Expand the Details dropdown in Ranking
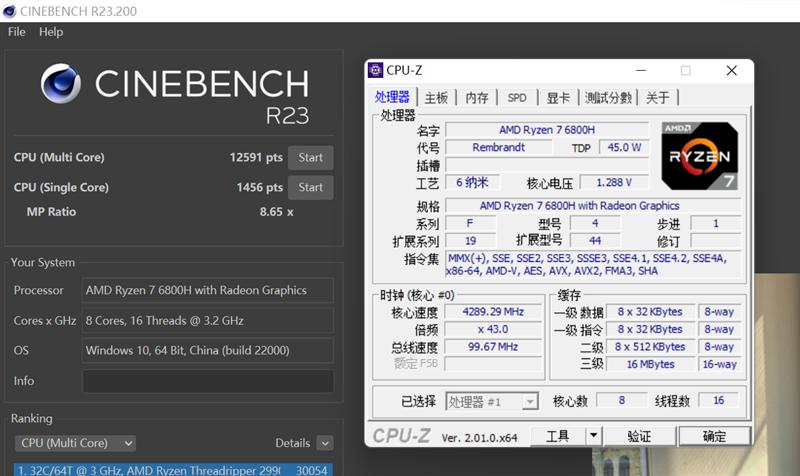This screenshot has width=800, height=476. 325,443
